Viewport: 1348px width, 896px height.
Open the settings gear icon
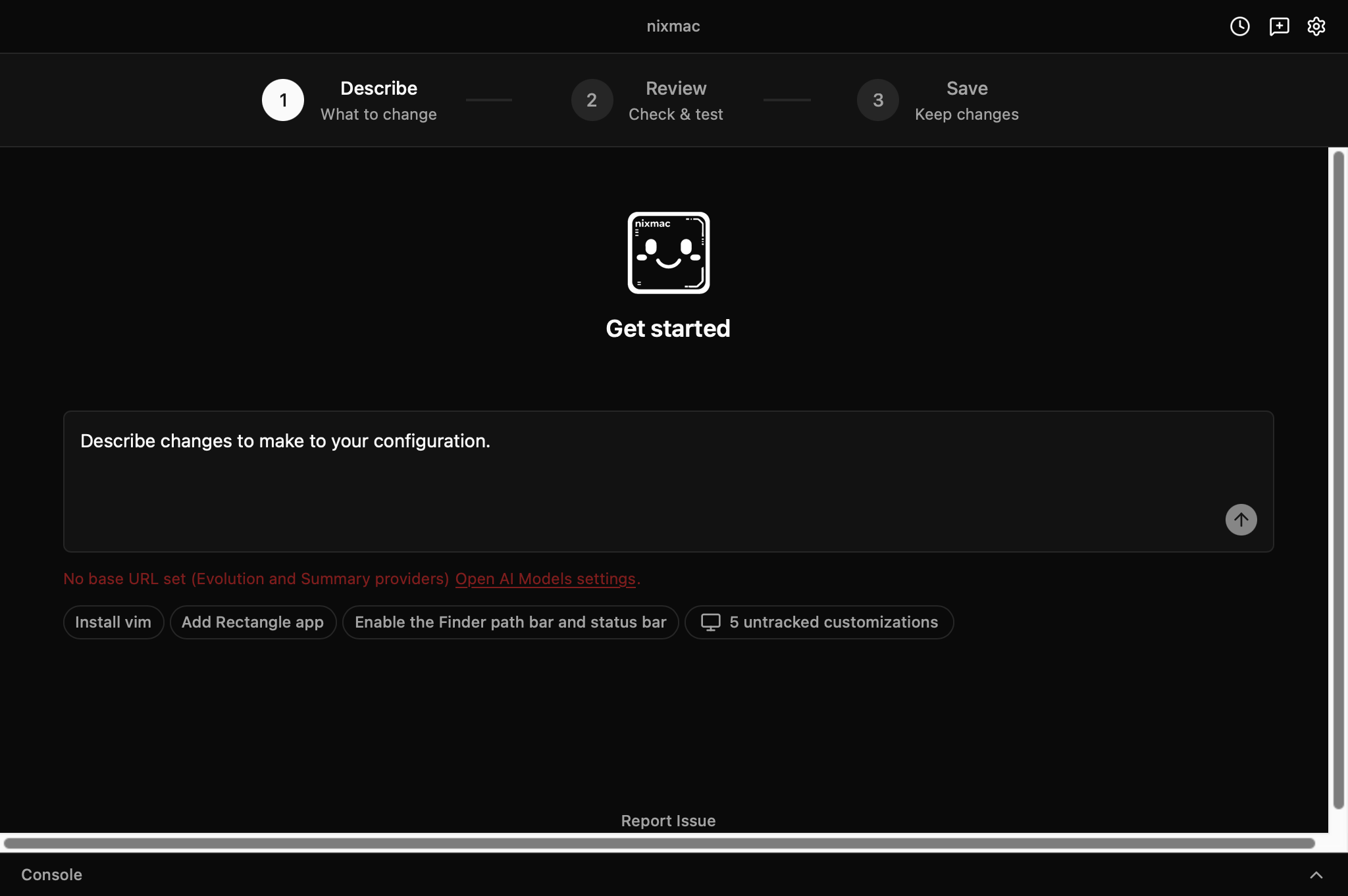pyautogui.click(x=1316, y=26)
